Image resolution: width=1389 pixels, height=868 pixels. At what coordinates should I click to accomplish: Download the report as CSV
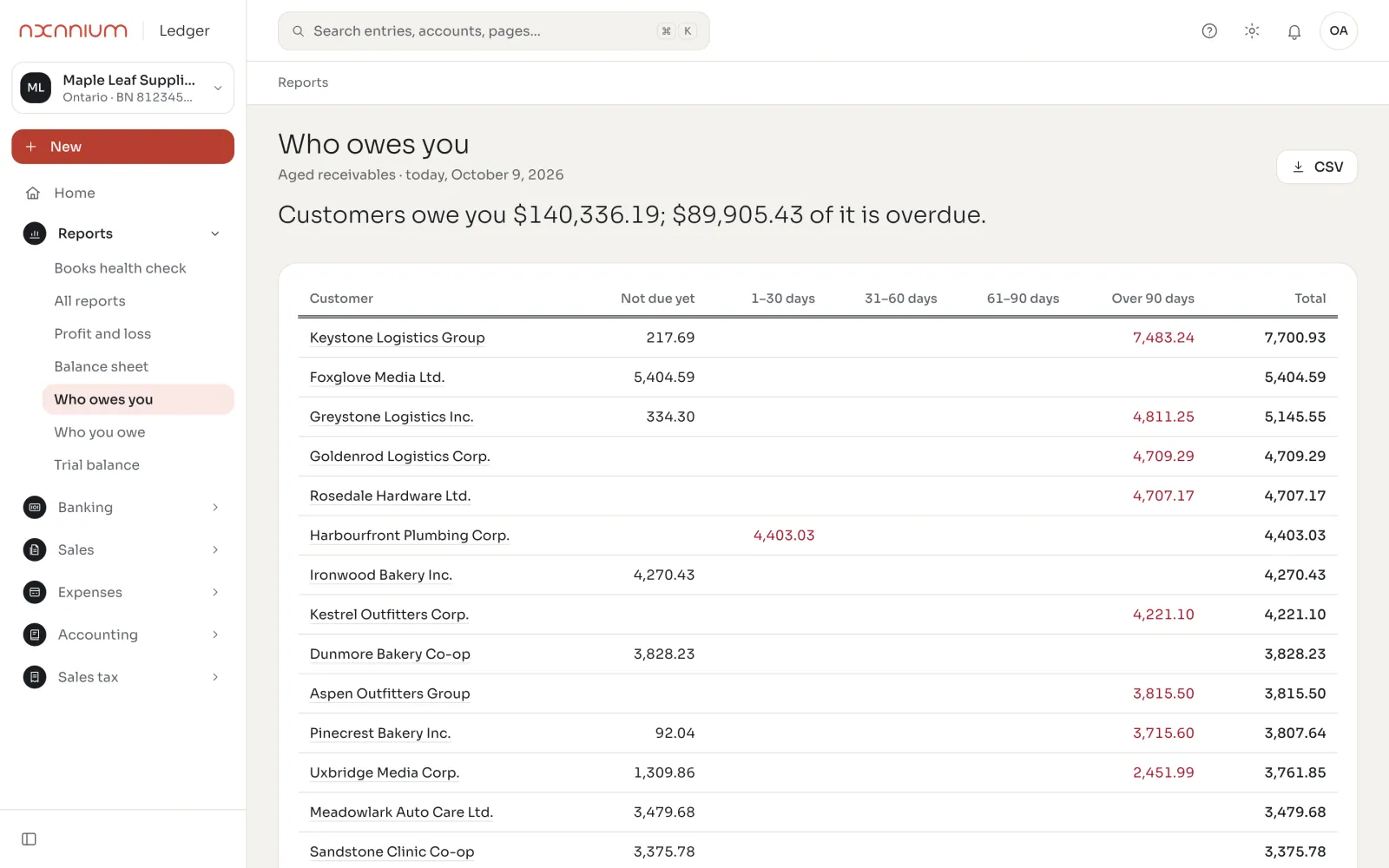tap(1317, 167)
